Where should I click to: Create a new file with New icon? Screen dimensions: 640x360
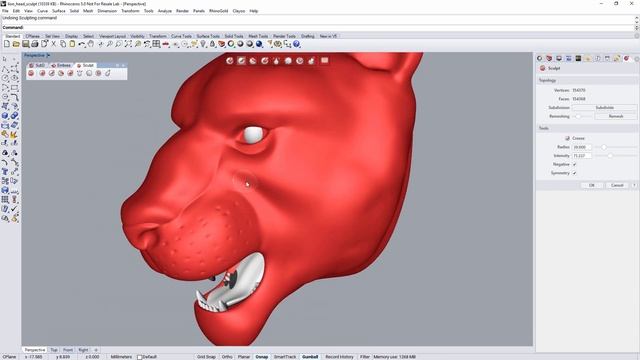click(7, 44)
